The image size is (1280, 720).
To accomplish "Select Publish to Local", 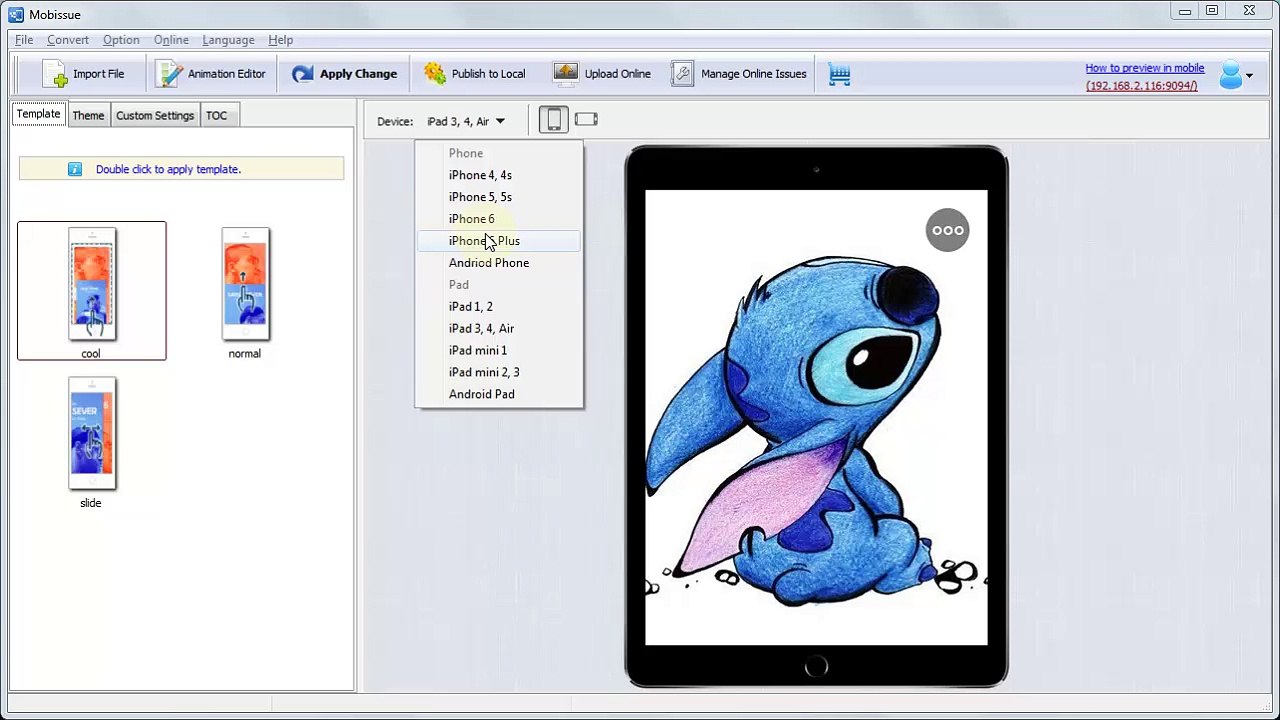I will tap(474, 74).
